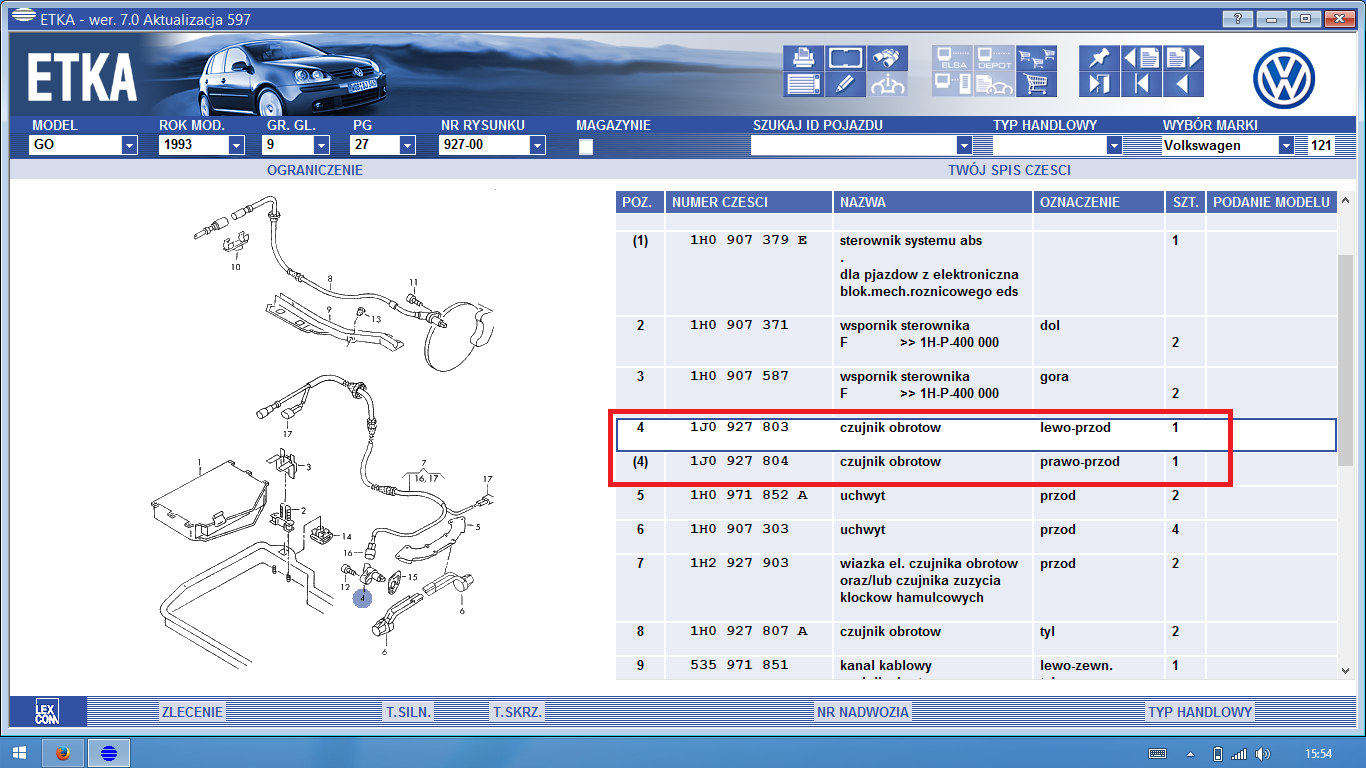Click the NR NADWOZIA button
This screenshot has width=1366, height=768.
(862, 712)
